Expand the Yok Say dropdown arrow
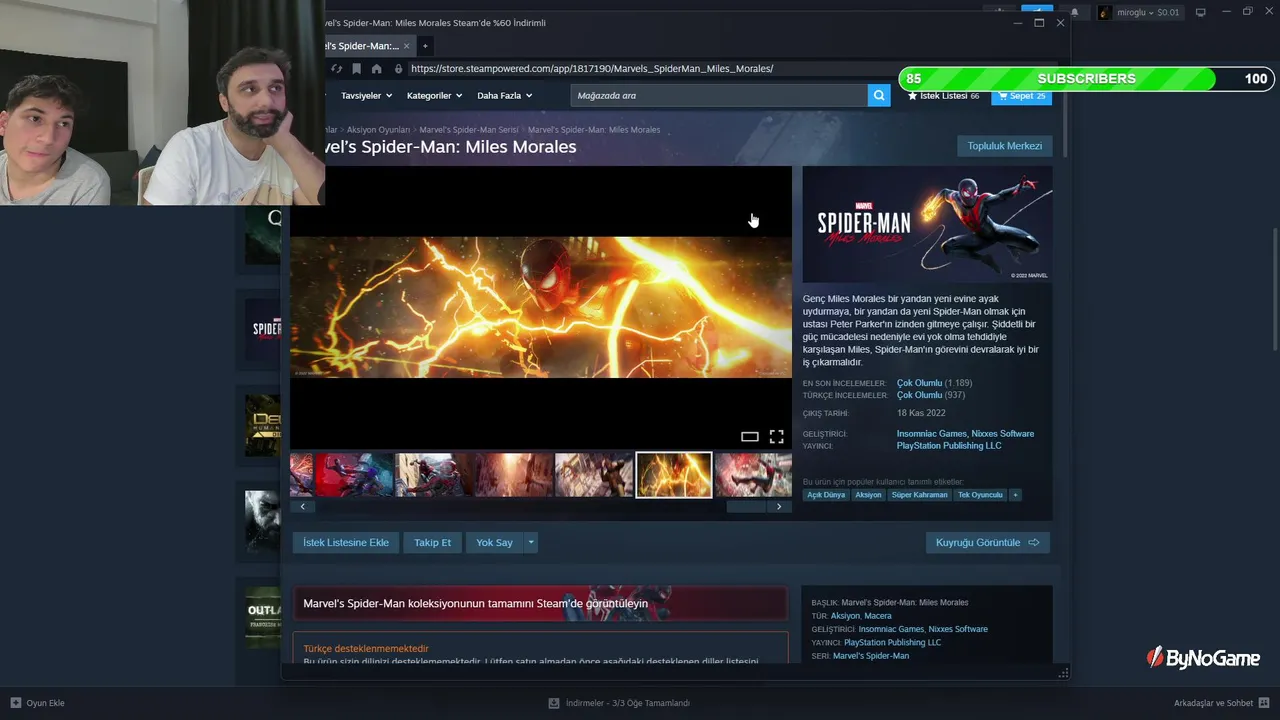 (531, 542)
